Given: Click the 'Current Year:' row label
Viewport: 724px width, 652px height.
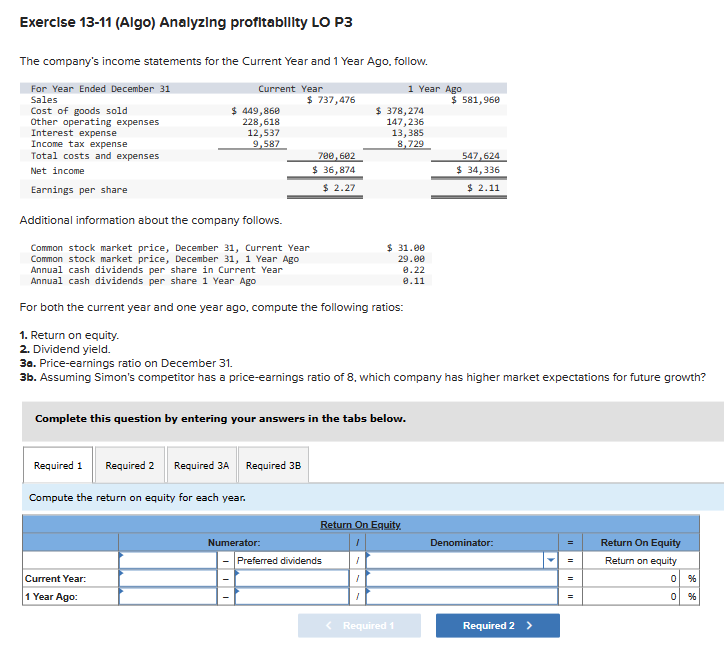Looking at the screenshot, I should pos(55,579).
